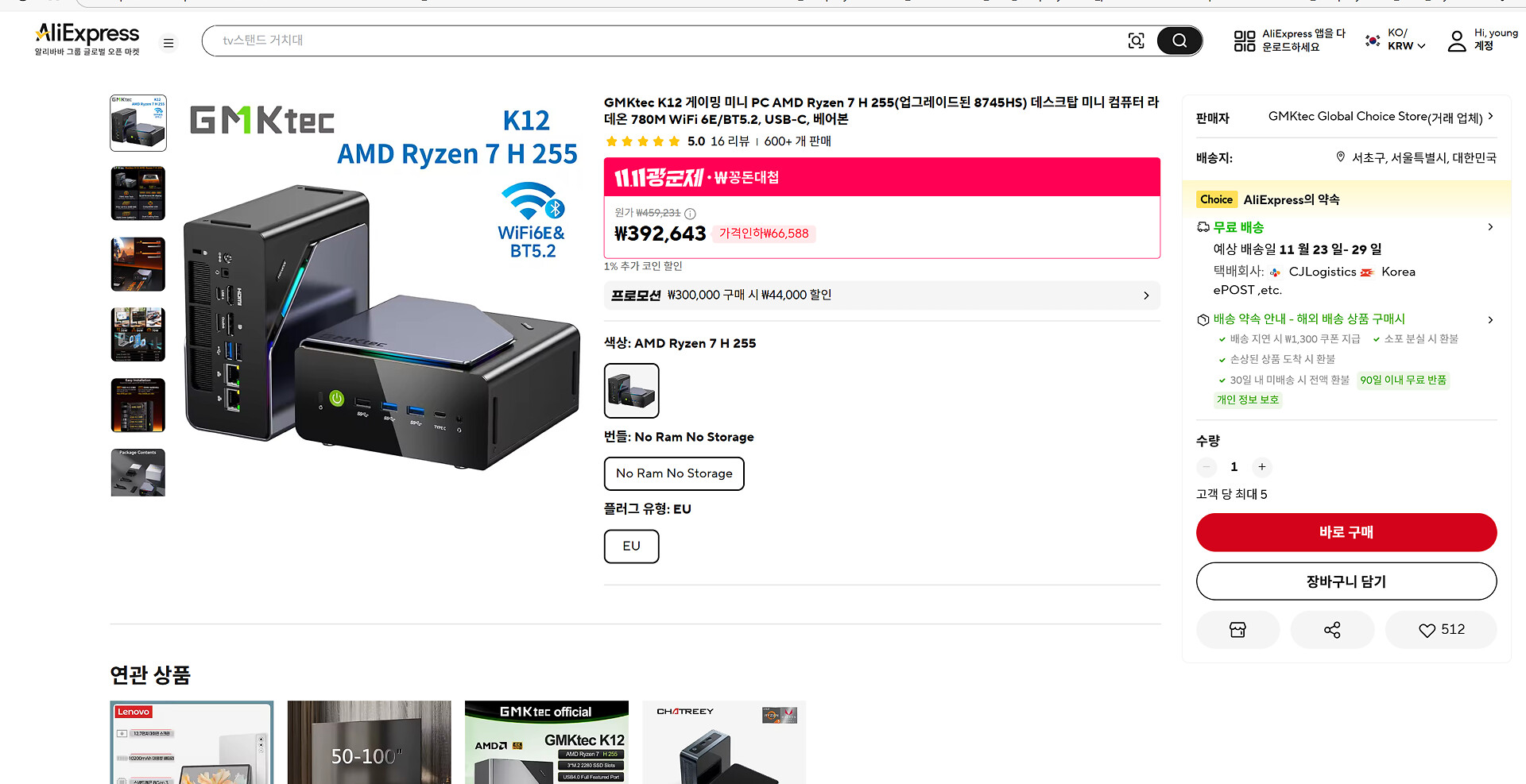This screenshot has width=1526, height=784.
Task: Share this product via share icon
Action: tap(1332, 630)
